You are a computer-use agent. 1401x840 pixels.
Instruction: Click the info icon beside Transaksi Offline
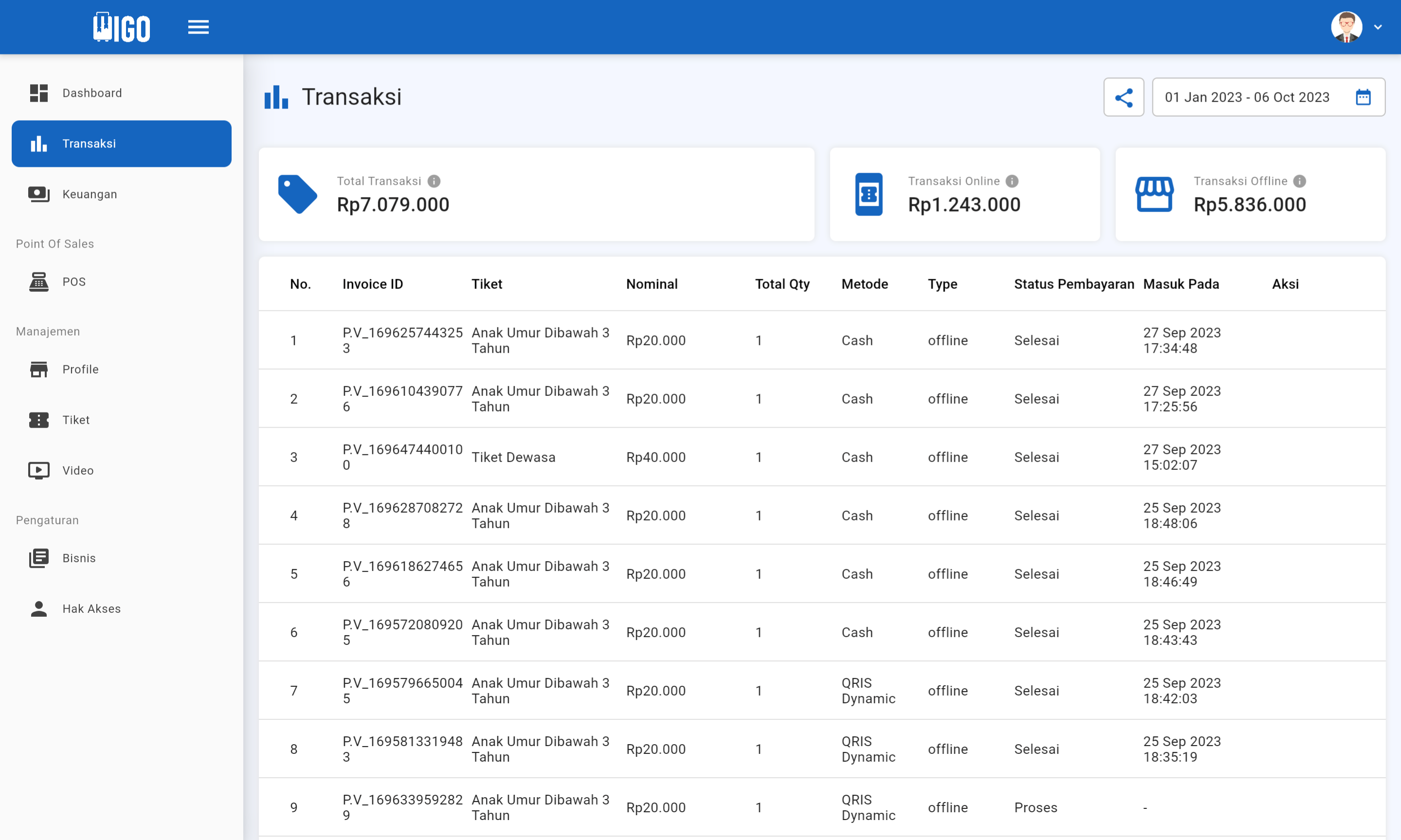coord(1299,180)
